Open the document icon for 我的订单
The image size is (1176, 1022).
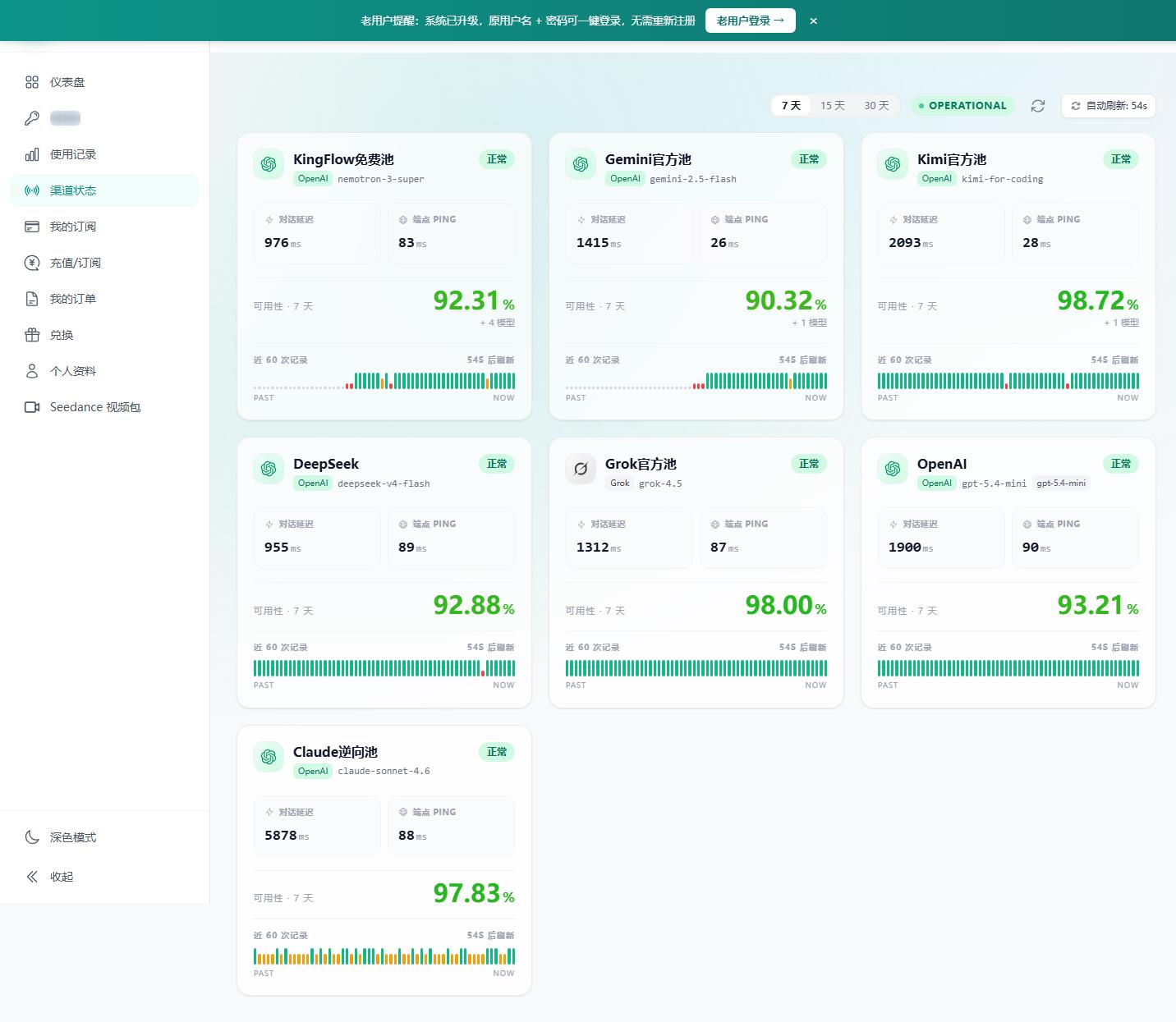pyautogui.click(x=32, y=299)
